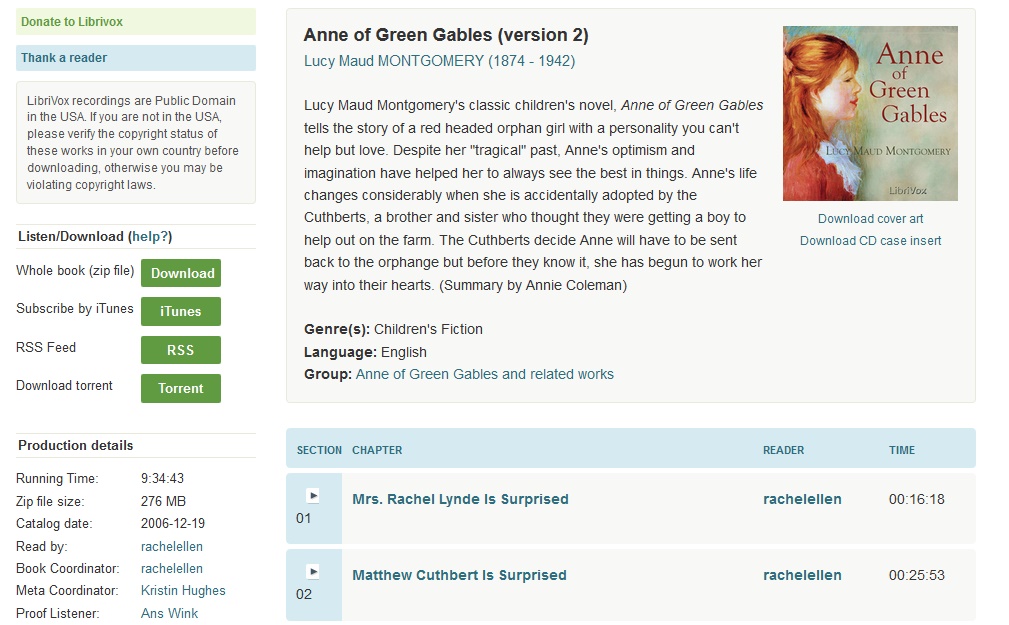Viewport: 1009px width, 625px height.
Task: Play chapter 02 audio
Action: pyautogui.click(x=313, y=571)
